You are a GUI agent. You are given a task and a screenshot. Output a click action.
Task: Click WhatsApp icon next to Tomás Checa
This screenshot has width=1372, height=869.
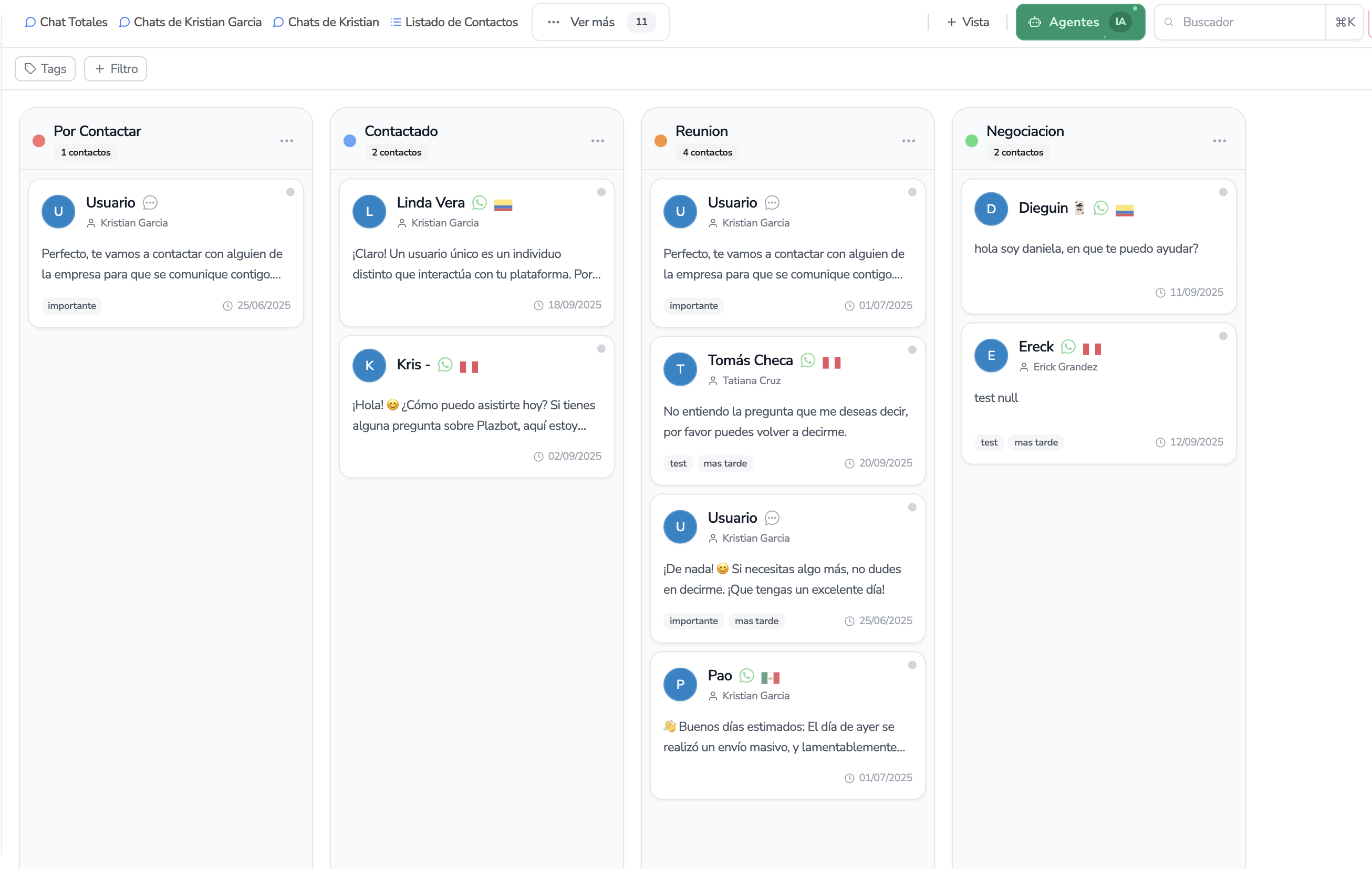coord(807,360)
